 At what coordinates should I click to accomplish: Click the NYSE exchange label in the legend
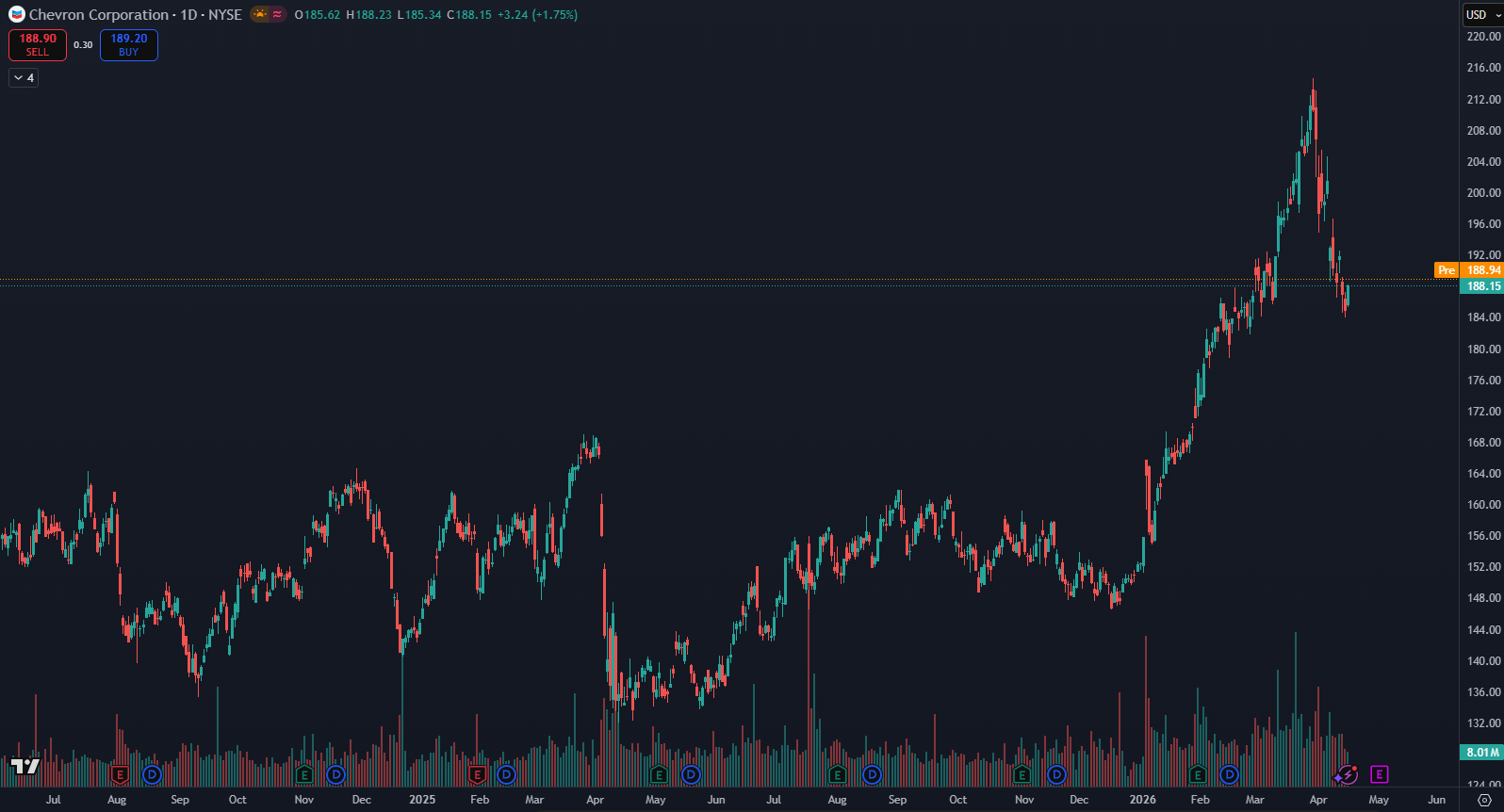point(225,15)
